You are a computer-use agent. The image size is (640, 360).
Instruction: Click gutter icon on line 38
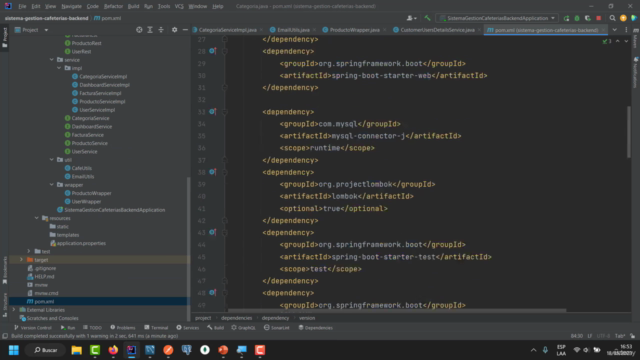212,172
